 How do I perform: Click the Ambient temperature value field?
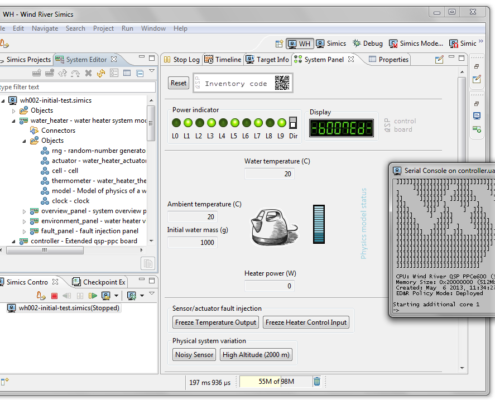[x=192, y=217]
